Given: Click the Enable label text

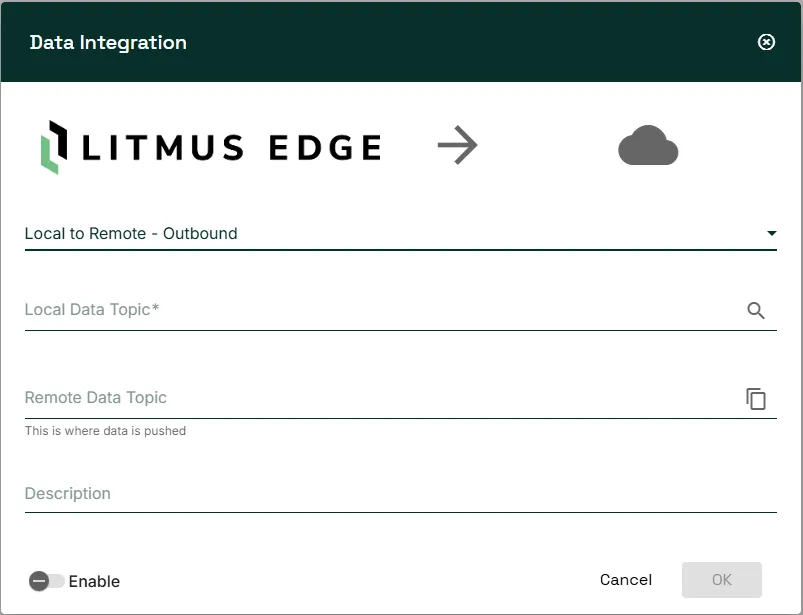Looking at the screenshot, I should 94,581.
